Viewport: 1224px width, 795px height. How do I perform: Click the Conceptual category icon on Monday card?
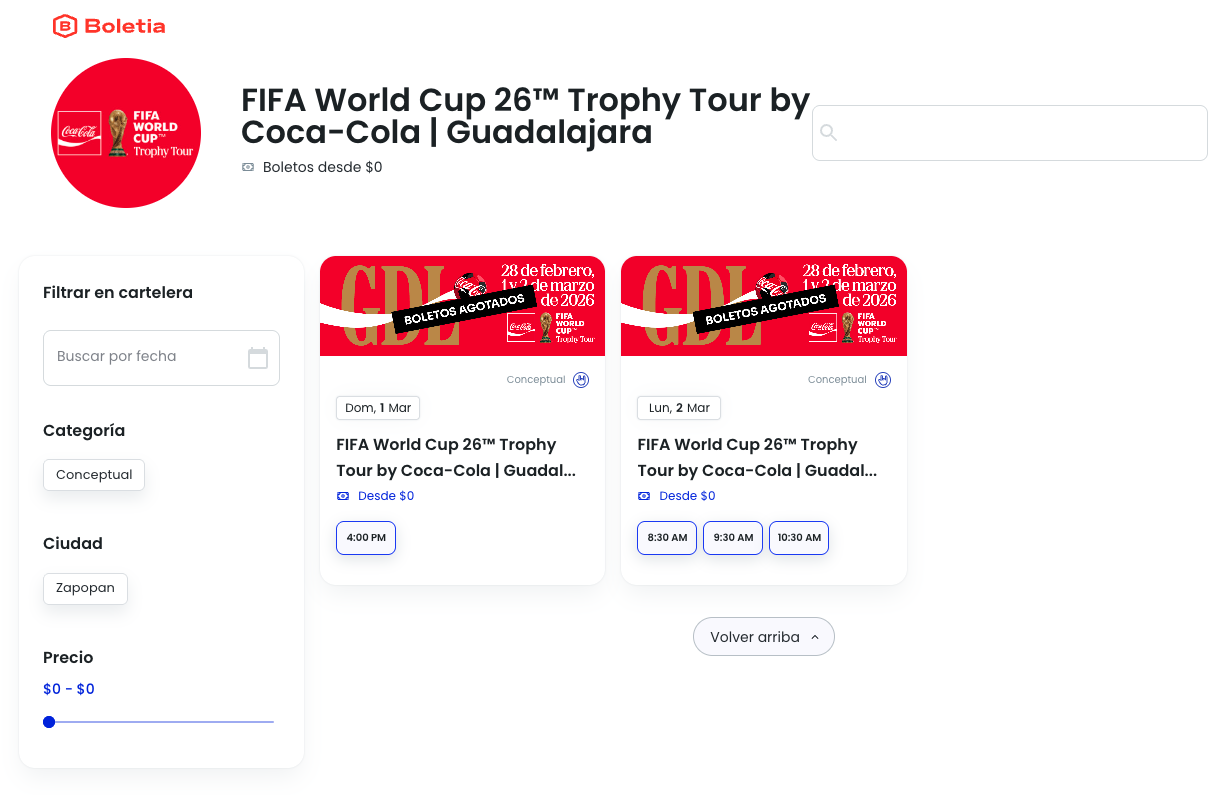(x=882, y=380)
